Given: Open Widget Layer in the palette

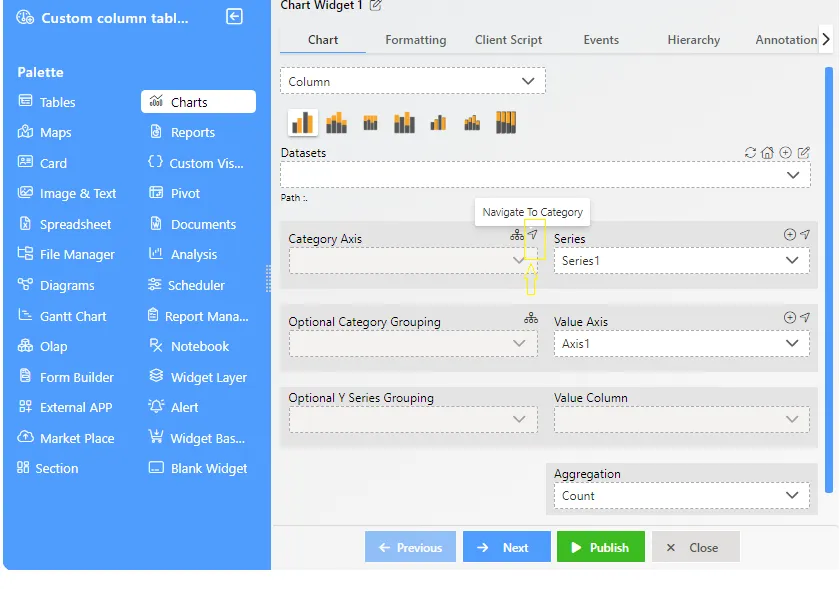Looking at the screenshot, I should [198, 377].
